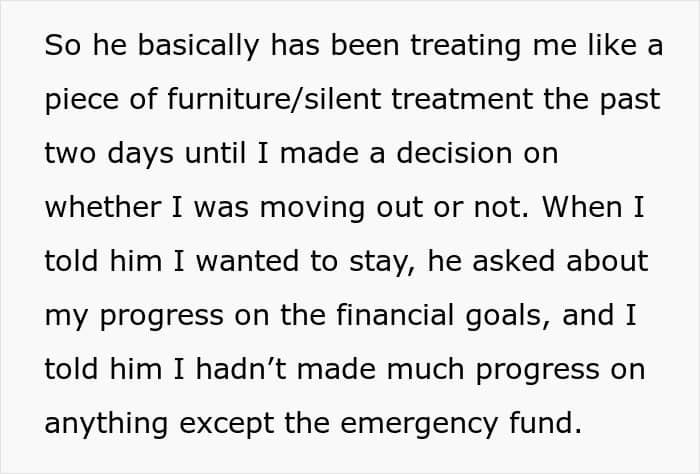The width and height of the screenshot is (700, 474).
Task: Click the word "financial"
Action: pos(419,316)
